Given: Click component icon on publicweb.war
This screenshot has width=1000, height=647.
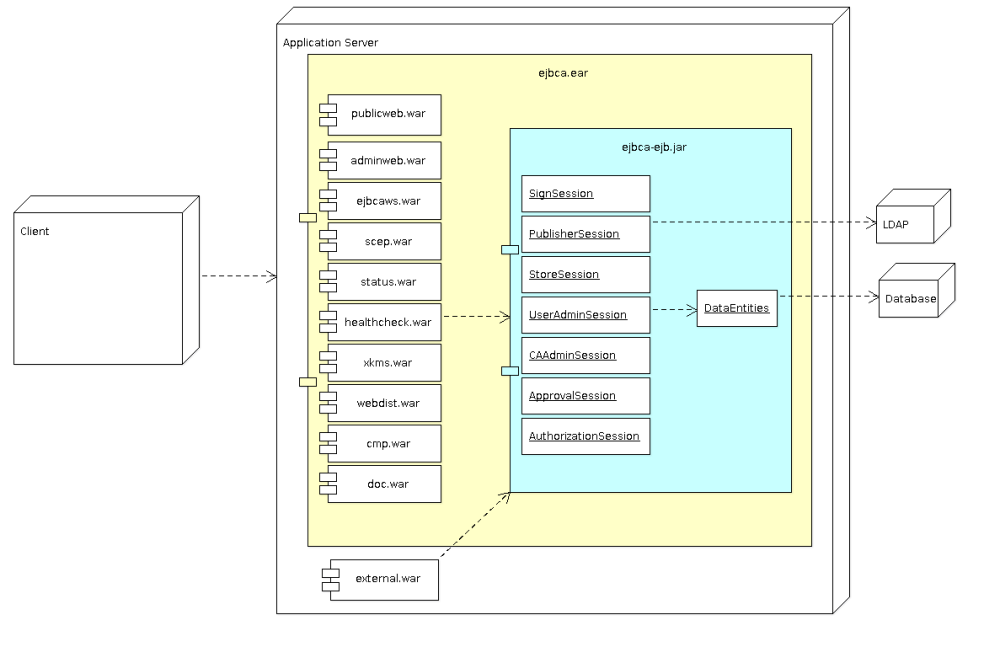Looking at the screenshot, I should [x=328, y=115].
